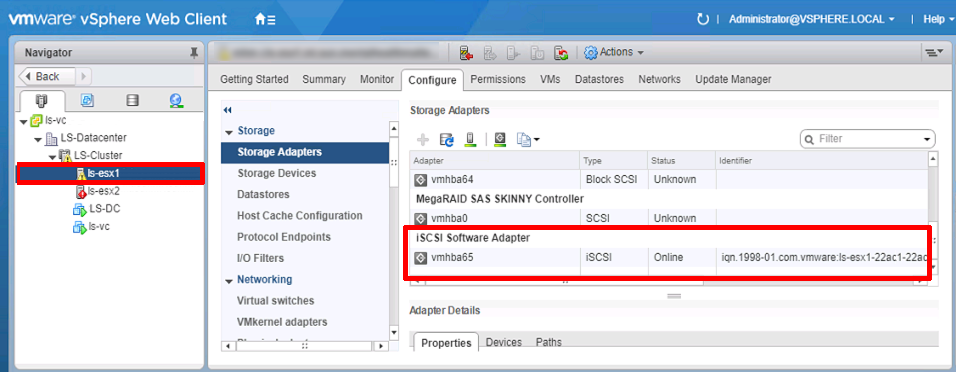
Task: Select the second ls-vc VM in tree
Action: pyautogui.click(x=99, y=226)
